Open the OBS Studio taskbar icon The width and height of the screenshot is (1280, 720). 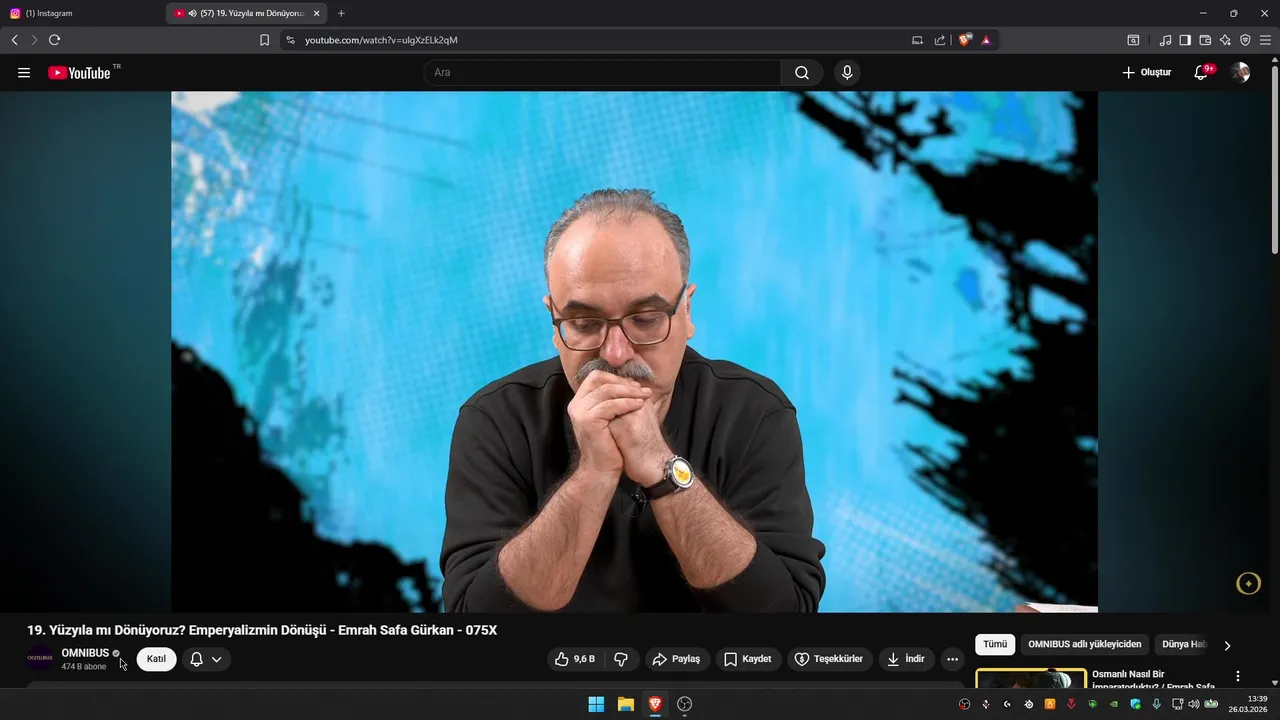(684, 704)
